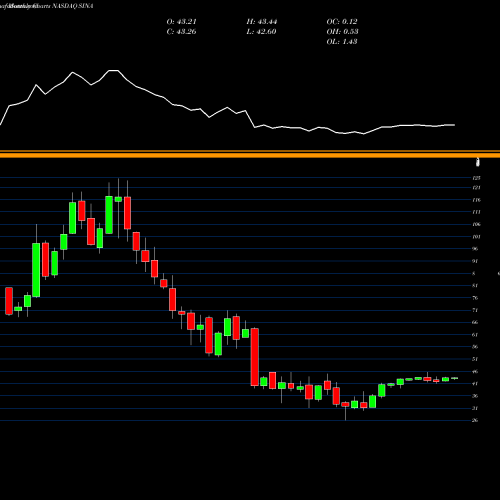
Task: Click the 51 price axis label
Action: (x=475, y=359)
